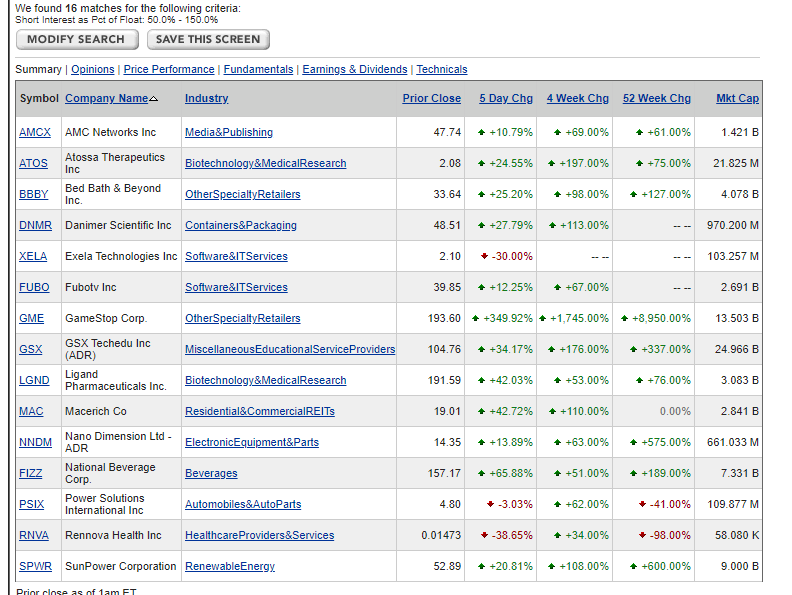Open Software&ITServices link in FUBO row
792x595 pixels.
coord(236,287)
